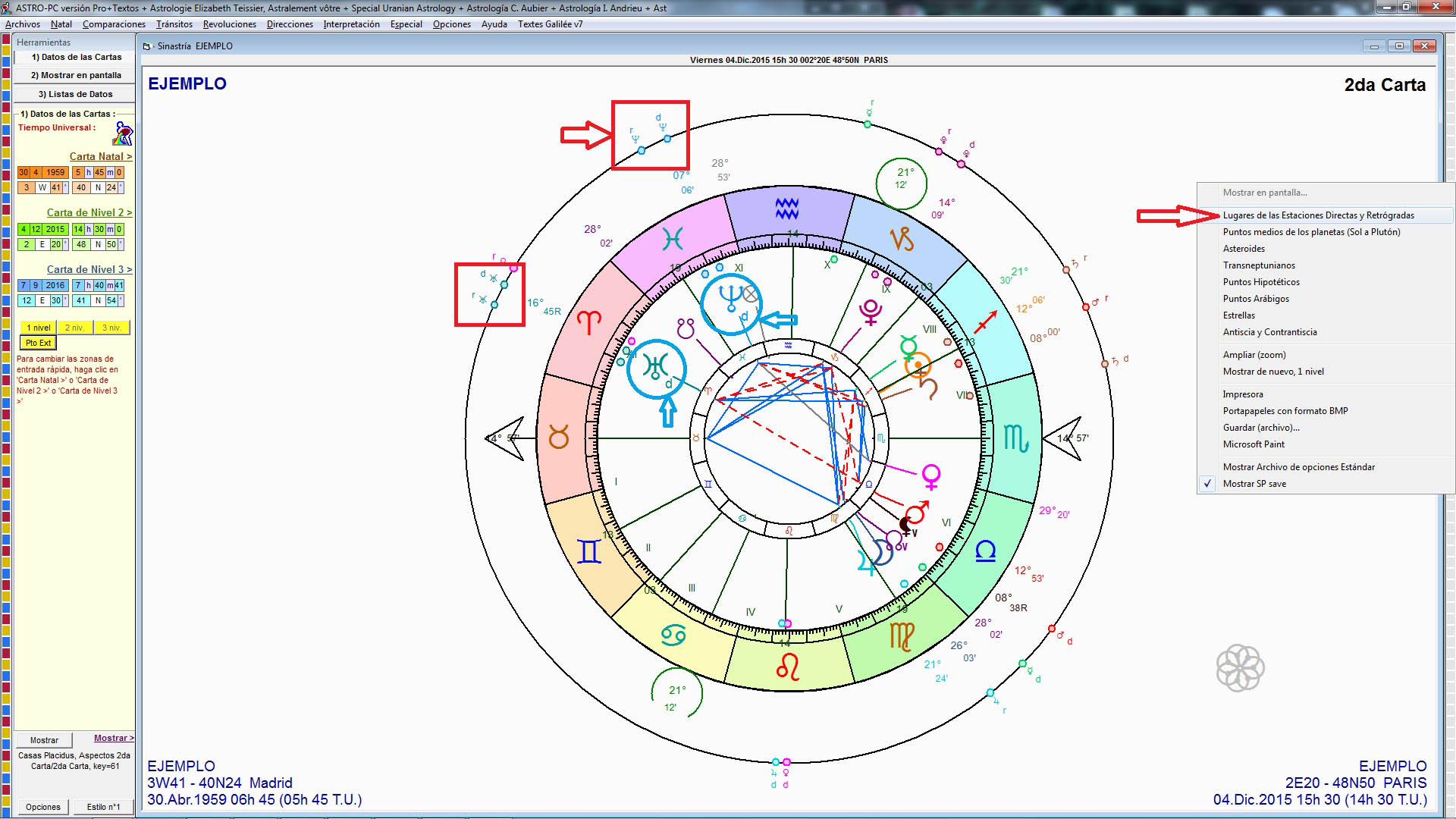
Task: Open the Tránsitos menu
Action: [174, 24]
